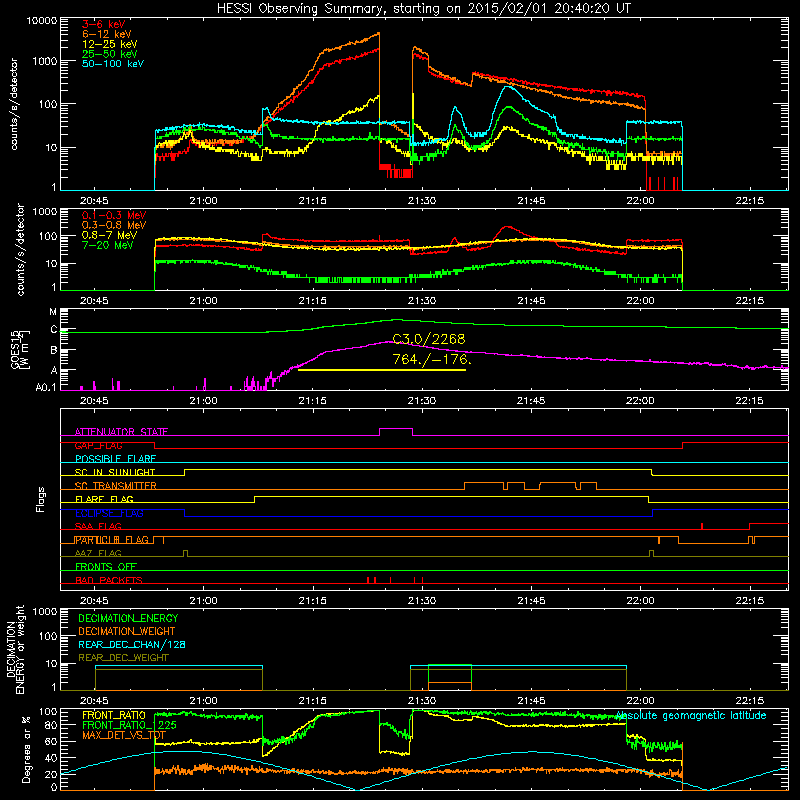The height and width of the screenshot is (800, 800).
Task: Select the 25-50 keV legend entry
Action: [x=110, y=54]
